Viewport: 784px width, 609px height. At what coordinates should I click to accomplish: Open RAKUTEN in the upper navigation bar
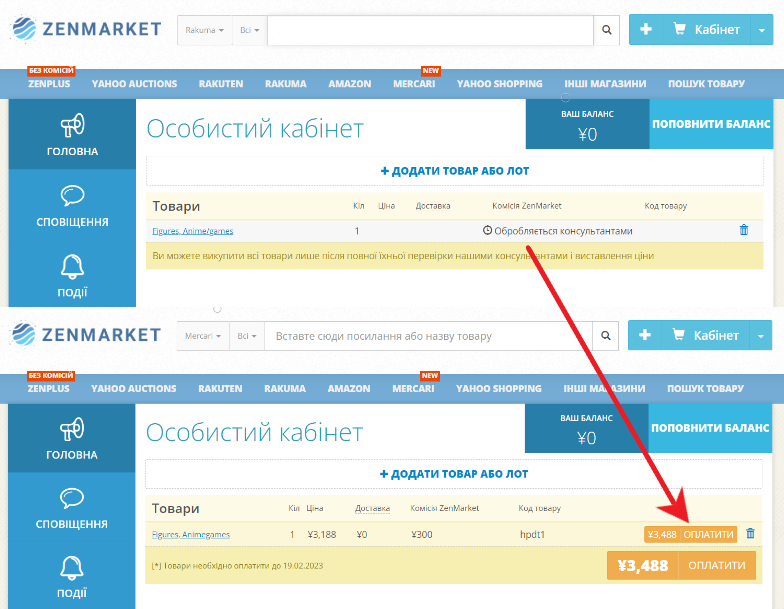click(x=221, y=84)
